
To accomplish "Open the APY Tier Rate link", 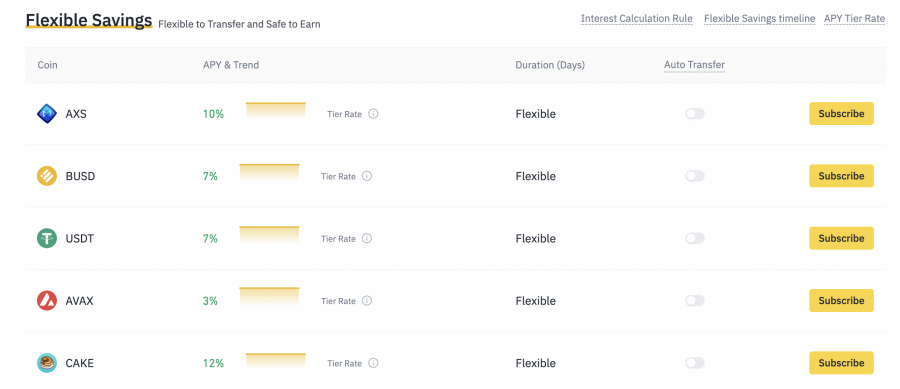I will 855,18.
